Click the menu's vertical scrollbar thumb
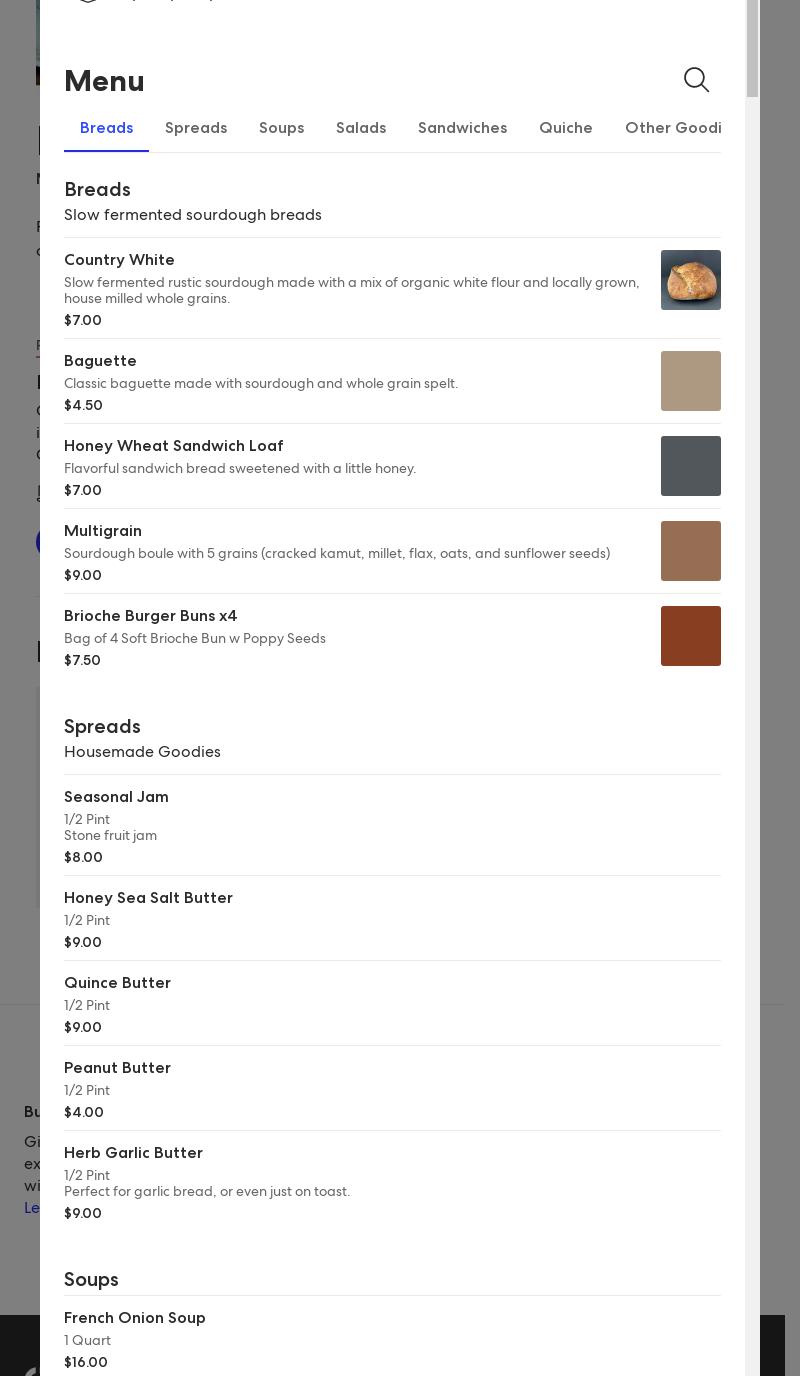 point(752,48)
